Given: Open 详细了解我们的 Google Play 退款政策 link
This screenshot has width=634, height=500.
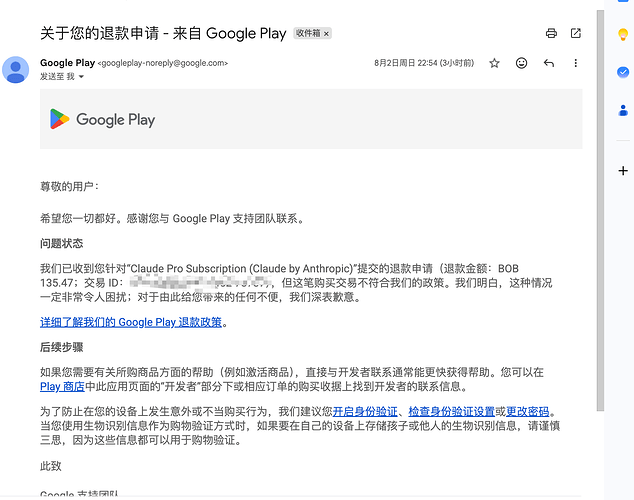Looking at the screenshot, I should [131, 322].
